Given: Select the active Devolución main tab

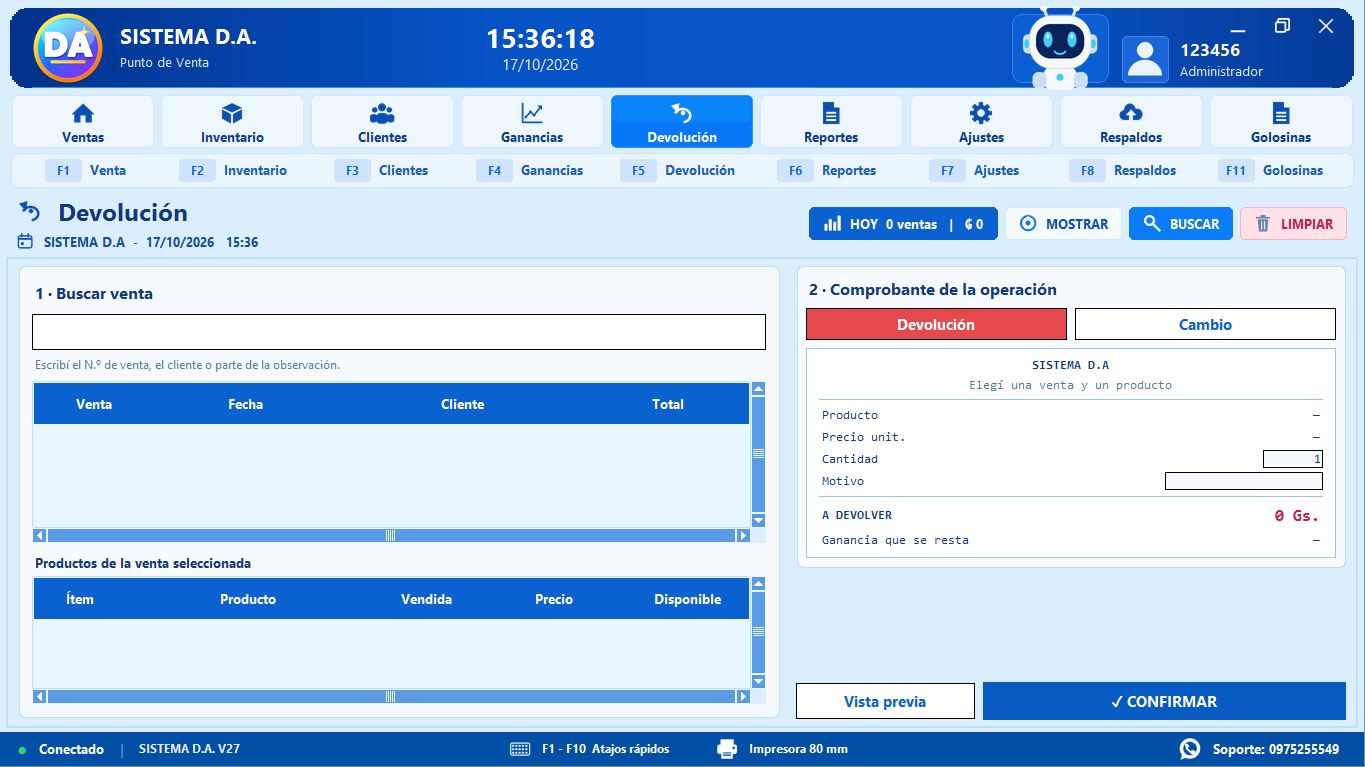Looking at the screenshot, I should (682, 122).
